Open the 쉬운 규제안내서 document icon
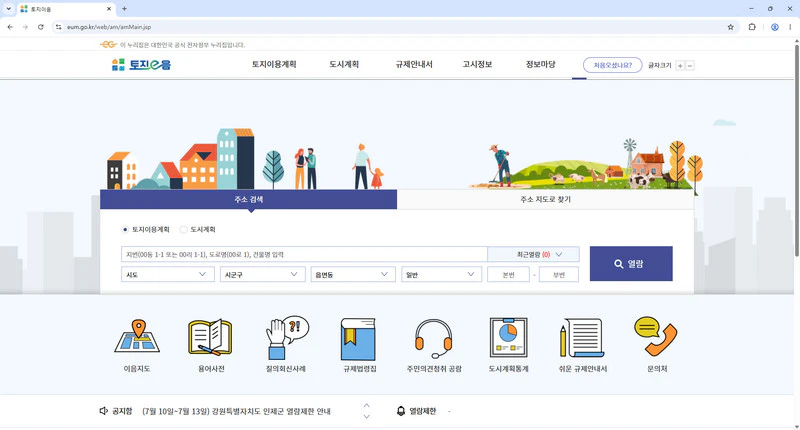800x430 pixels. (x=582, y=338)
